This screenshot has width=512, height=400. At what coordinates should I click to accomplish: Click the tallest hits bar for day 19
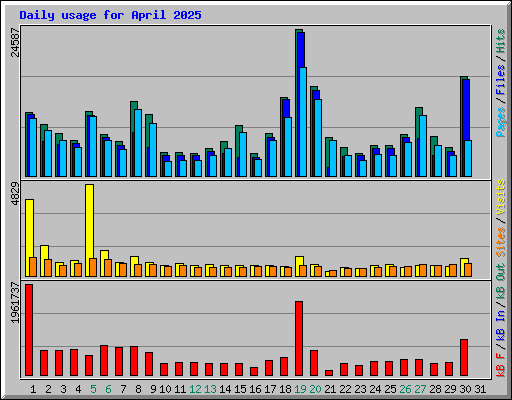click(x=297, y=103)
